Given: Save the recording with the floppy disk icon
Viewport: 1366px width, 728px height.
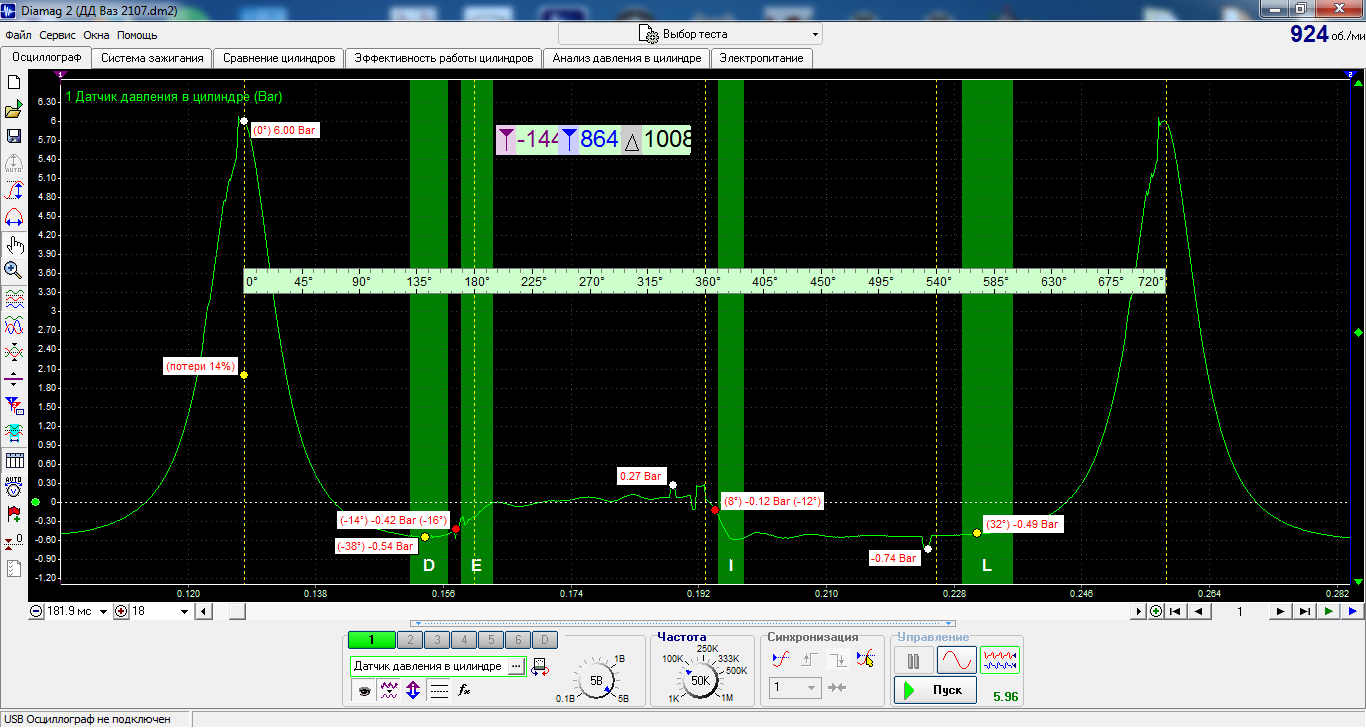Looking at the screenshot, I should pyautogui.click(x=14, y=137).
